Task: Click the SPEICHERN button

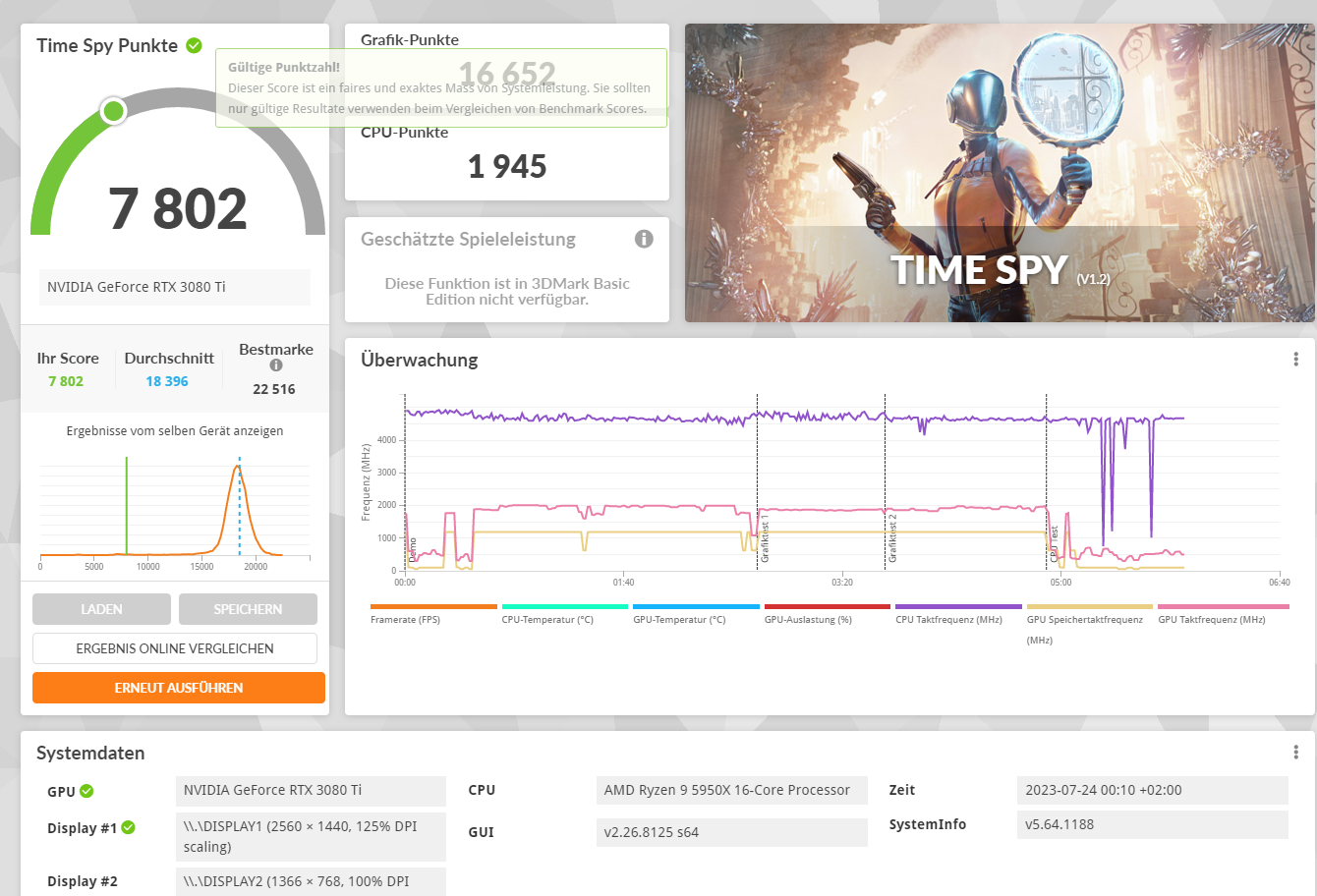Action: tap(248, 609)
